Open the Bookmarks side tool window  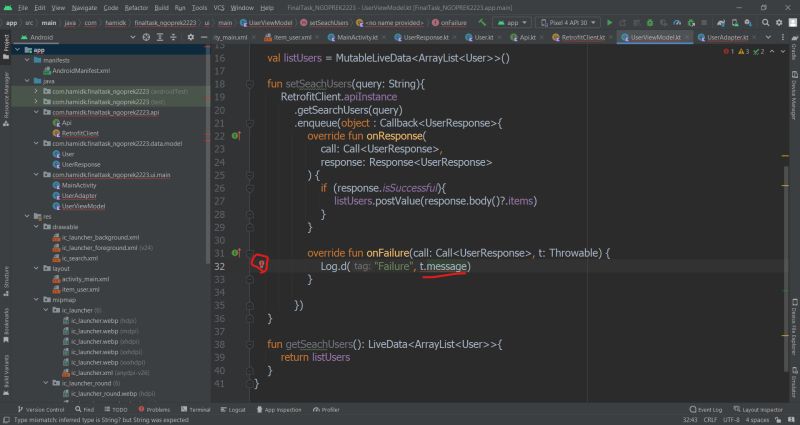[x=6, y=326]
